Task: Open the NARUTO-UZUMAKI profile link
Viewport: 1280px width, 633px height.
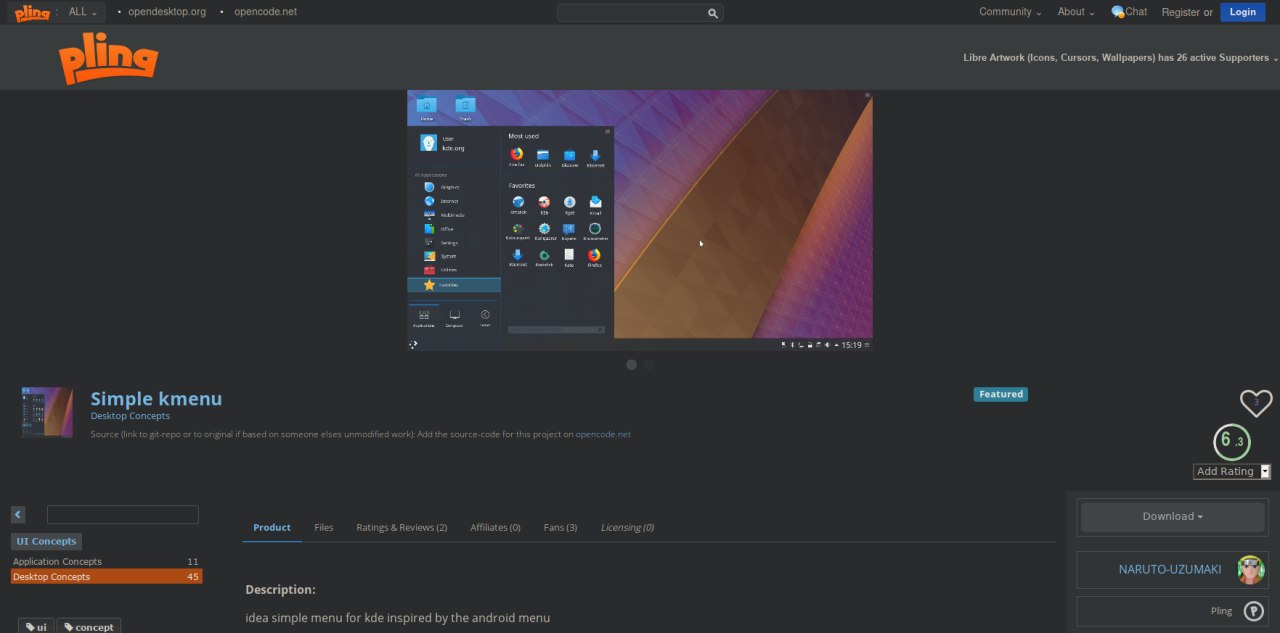Action: (1170, 569)
